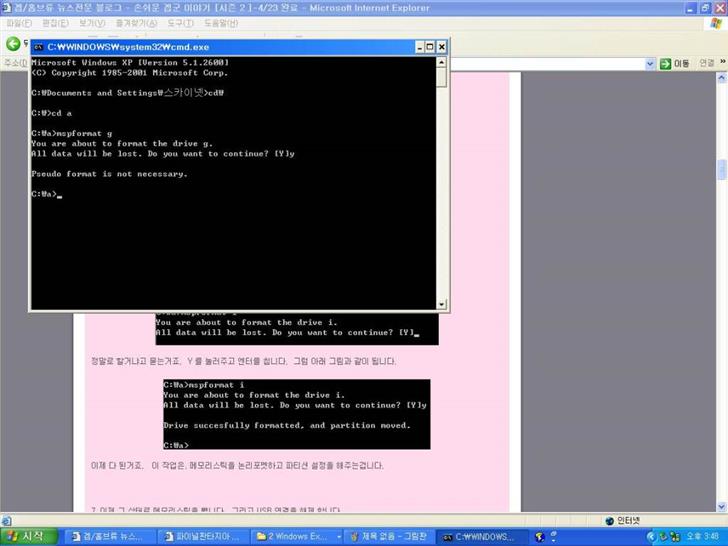Click the cmd window scroll up arrow

[442, 62]
